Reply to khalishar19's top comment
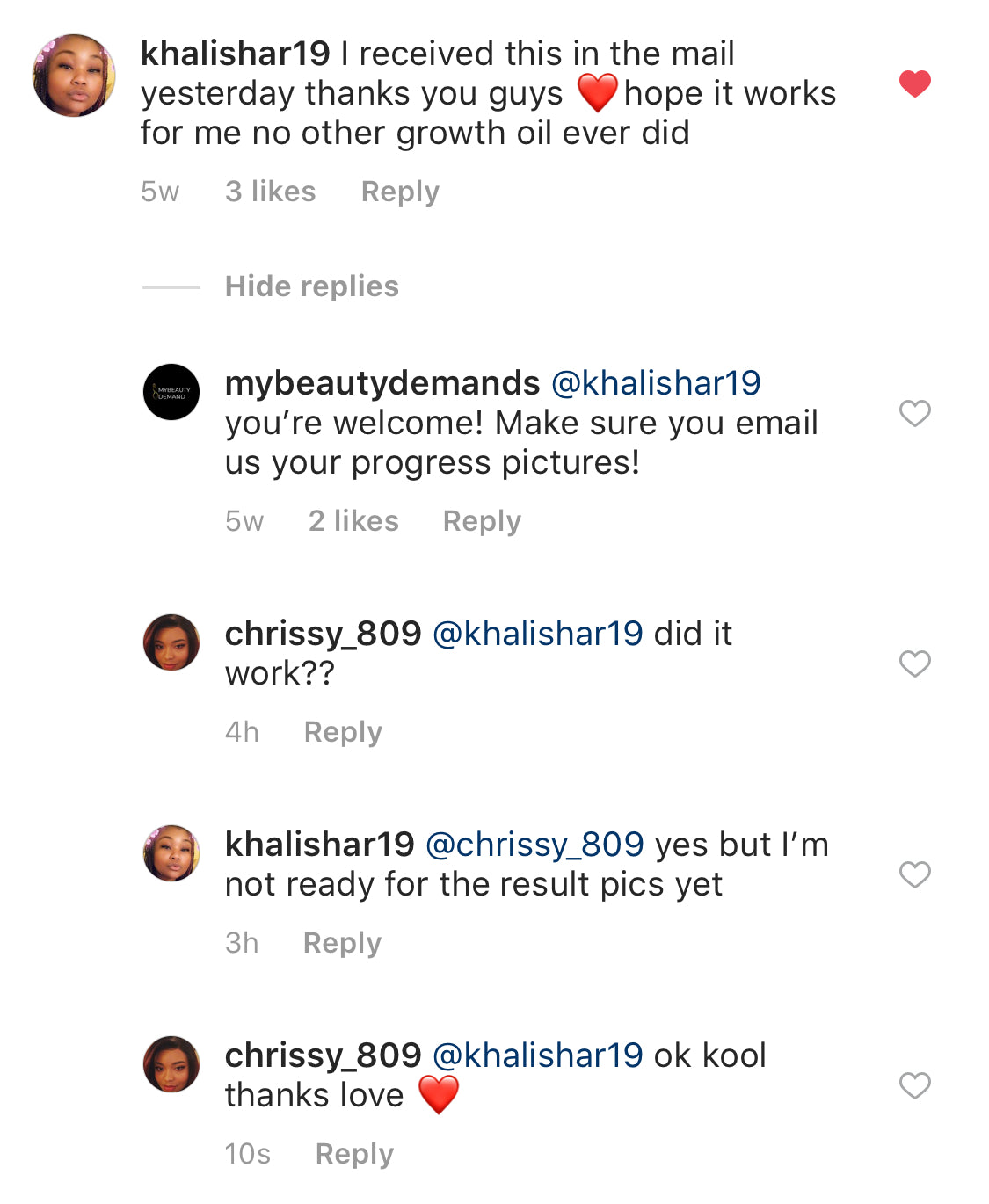 (400, 192)
